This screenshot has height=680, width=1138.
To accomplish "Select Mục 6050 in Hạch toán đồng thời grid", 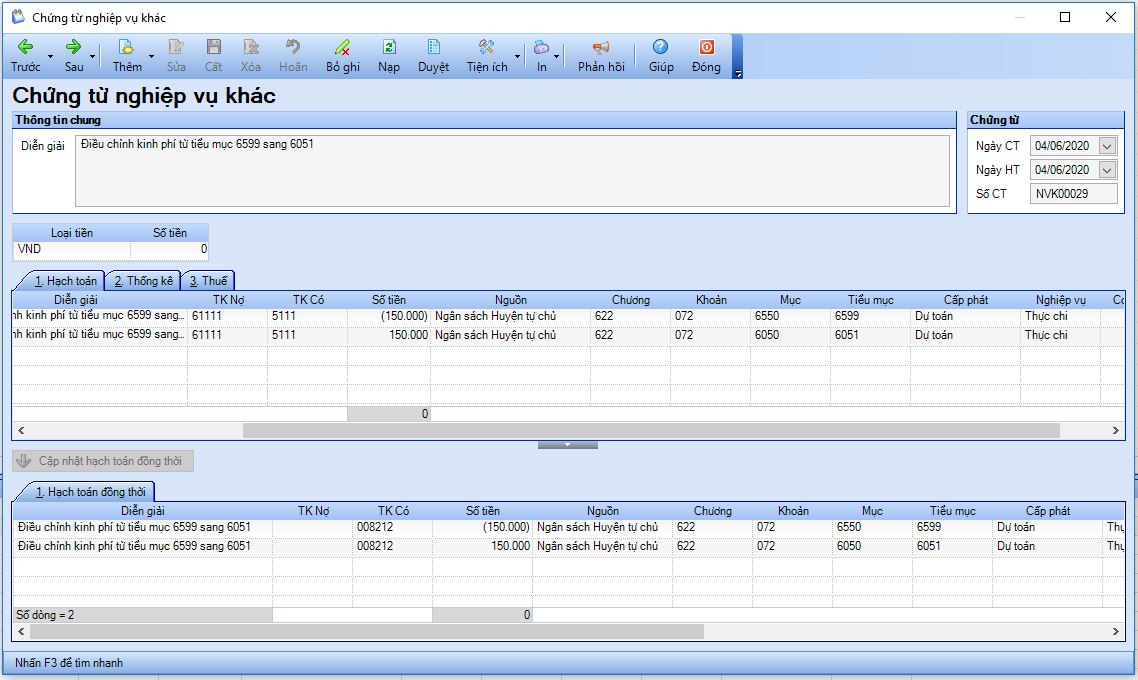I will click(x=872, y=546).
